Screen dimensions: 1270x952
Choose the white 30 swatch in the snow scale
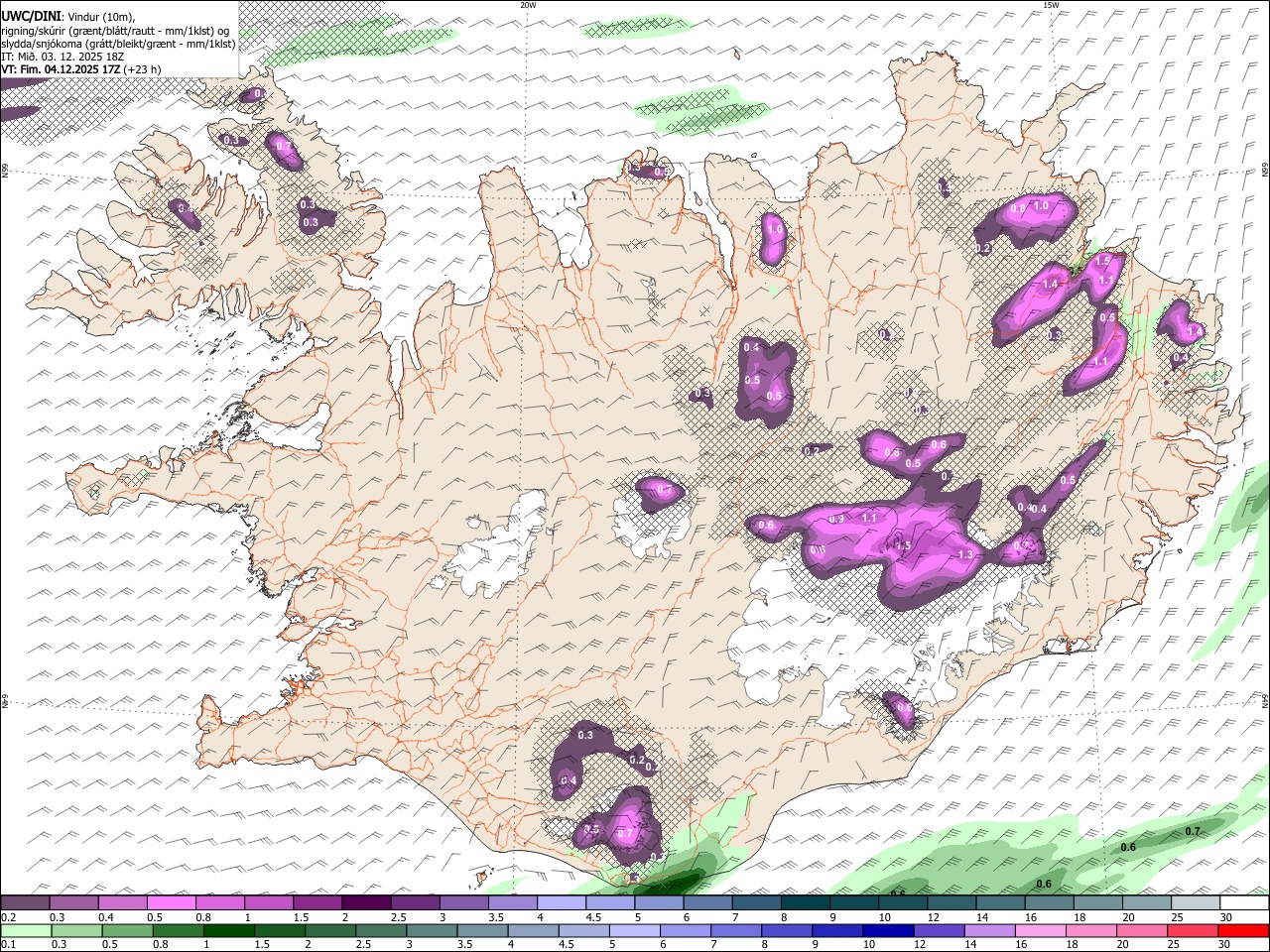tap(1244, 903)
